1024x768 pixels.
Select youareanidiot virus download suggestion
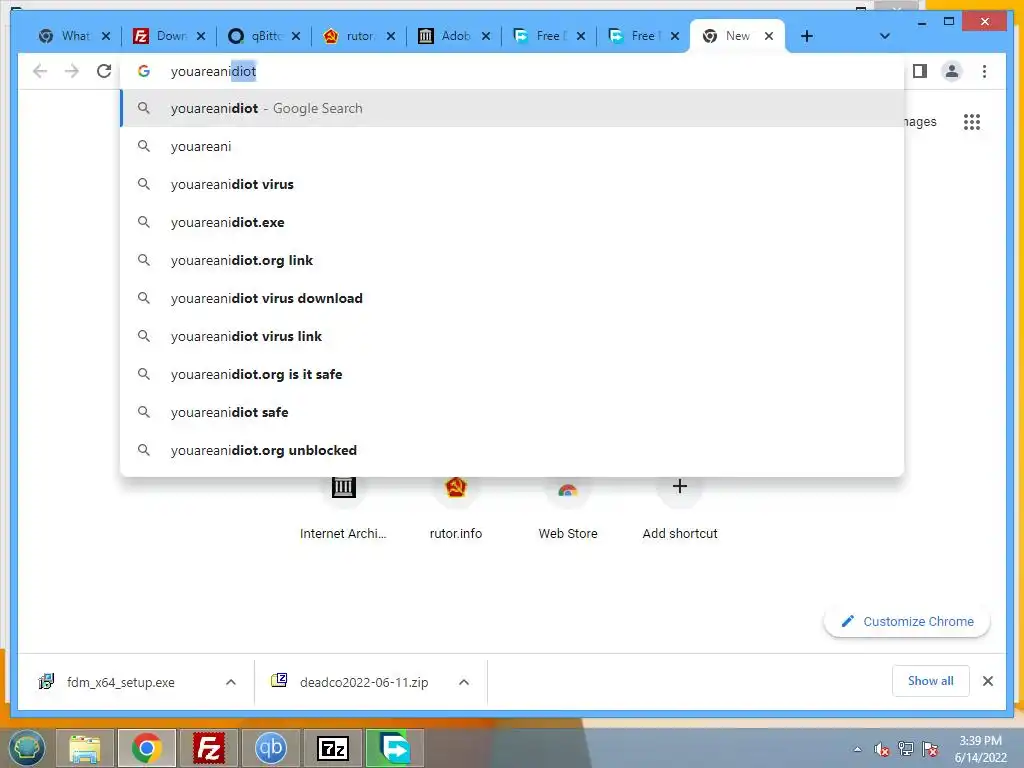click(x=512, y=298)
